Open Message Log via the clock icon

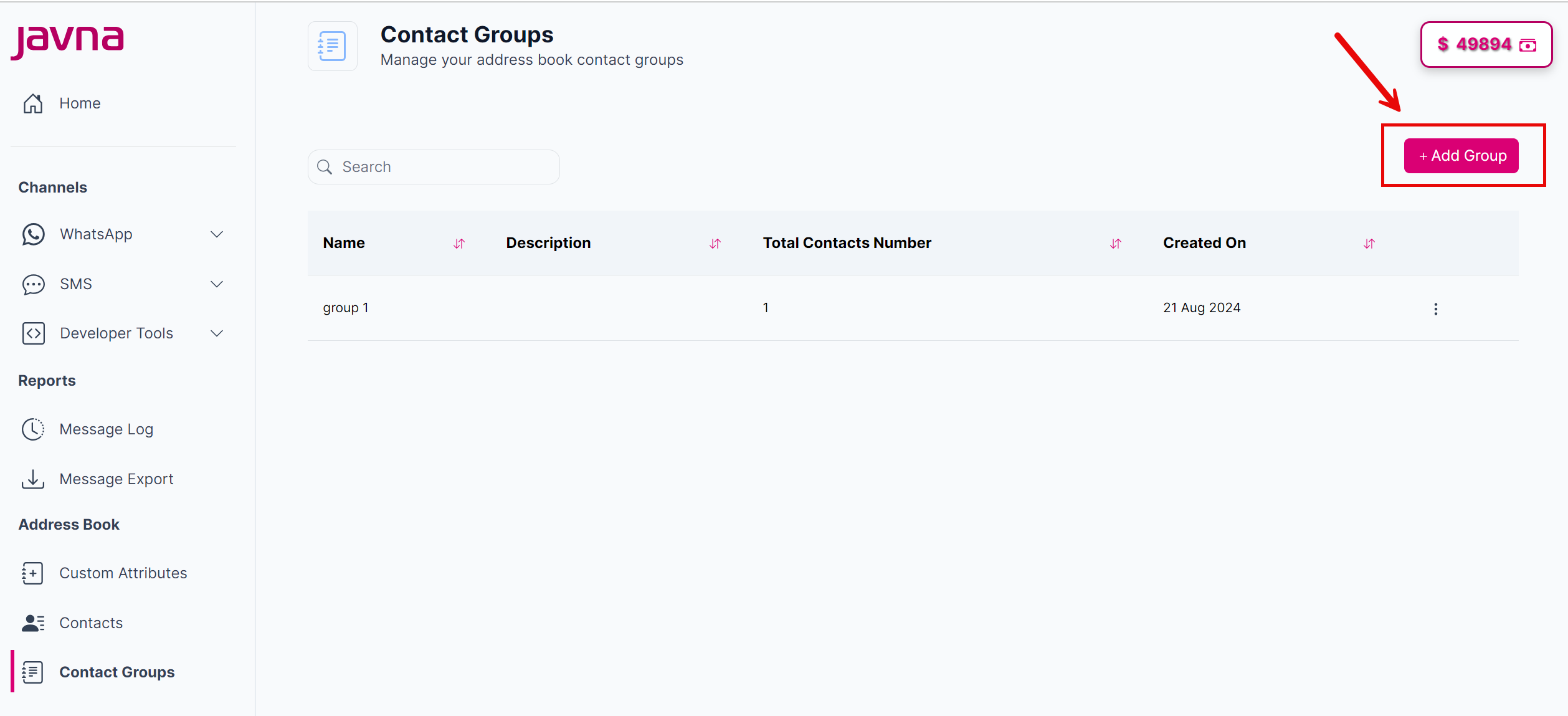(32, 429)
